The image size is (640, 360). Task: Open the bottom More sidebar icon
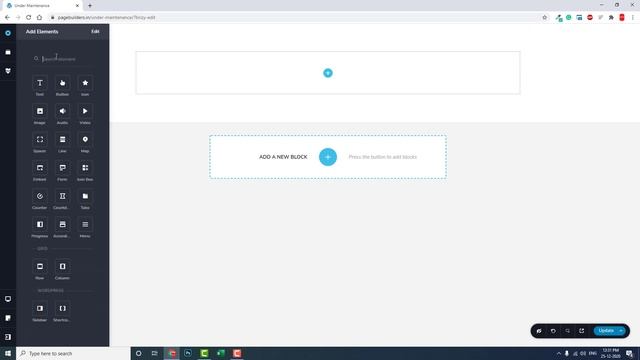(8, 337)
